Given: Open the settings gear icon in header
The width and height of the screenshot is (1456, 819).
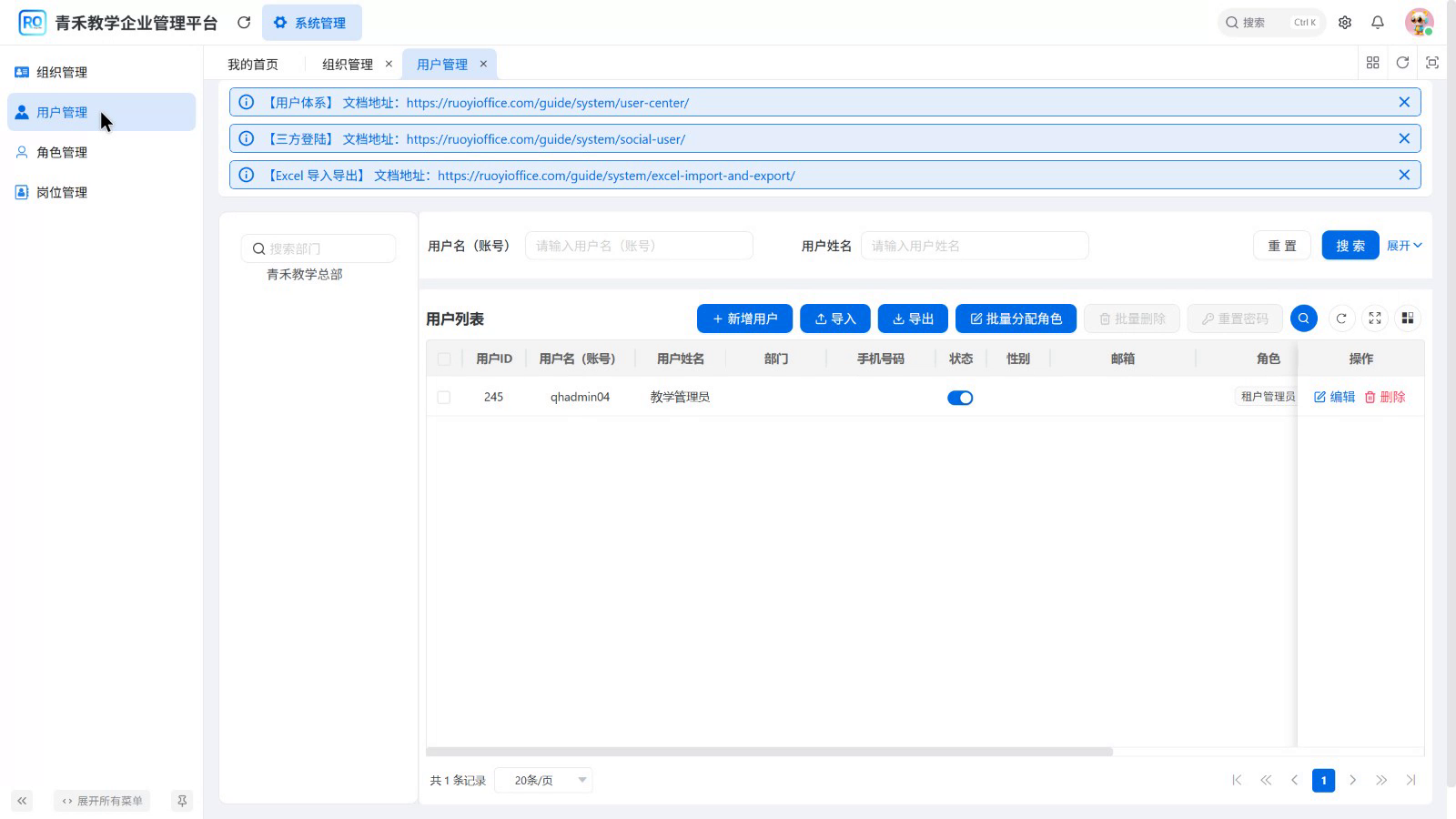Looking at the screenshot, I should coord(1345,23).
